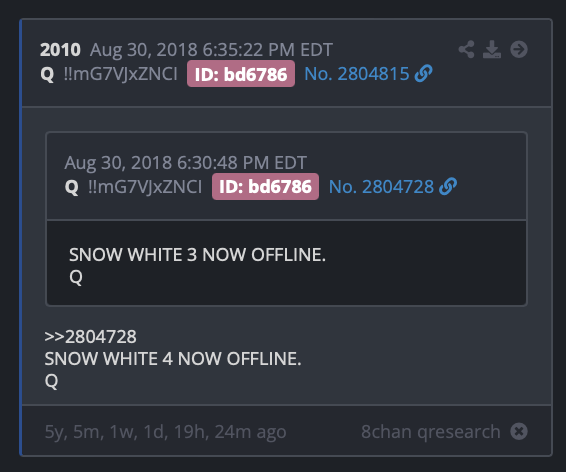Click the SNOW WHITE 3 NOW OFFLINE text
Screen dimensions: 566x472
pyautogui.click(x=197, y=255)
